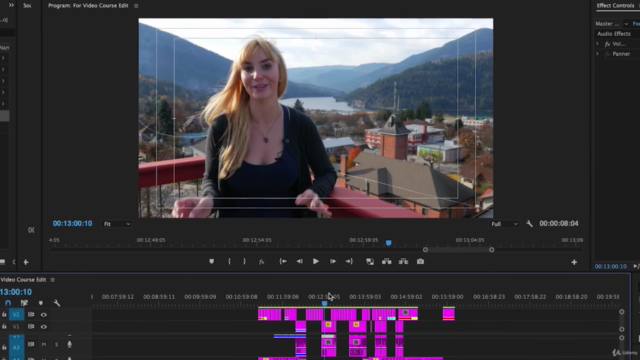Viewport: 640px width, 360px height.
Task: Target track V2 header
Action: point(16,315)
